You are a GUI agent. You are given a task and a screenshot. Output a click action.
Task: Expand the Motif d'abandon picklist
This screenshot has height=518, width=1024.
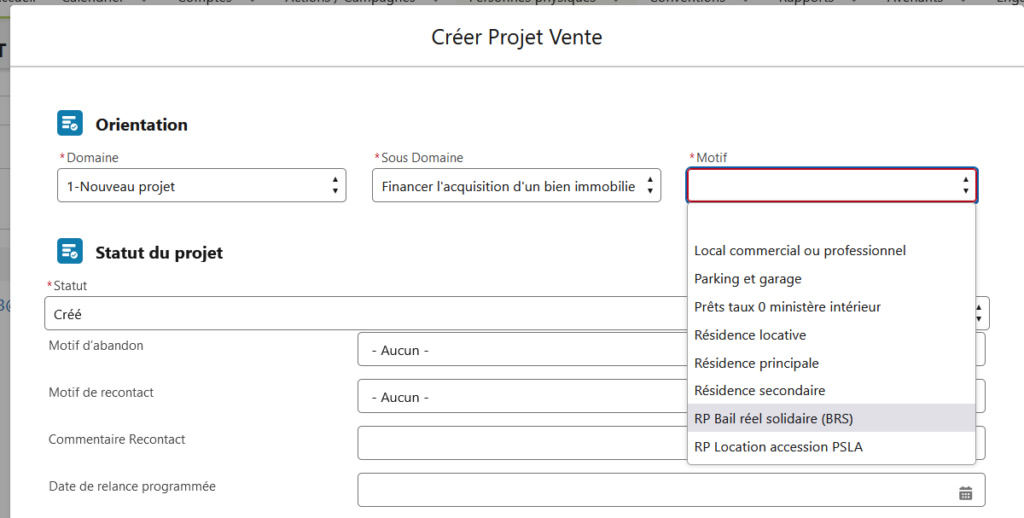[x=520, y=350]
